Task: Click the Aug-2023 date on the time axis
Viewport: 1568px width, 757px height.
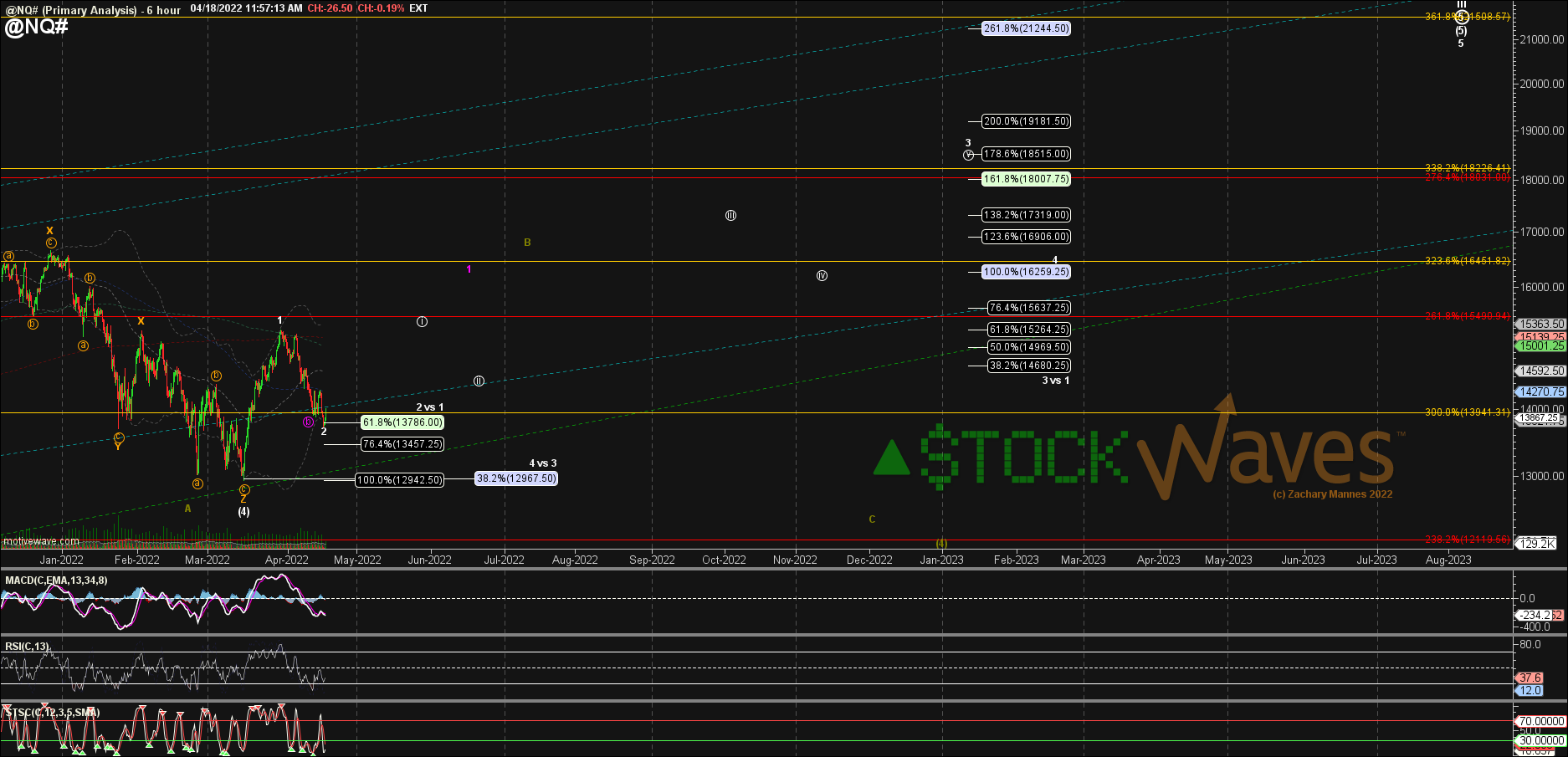Action: tap(1448, 560)
